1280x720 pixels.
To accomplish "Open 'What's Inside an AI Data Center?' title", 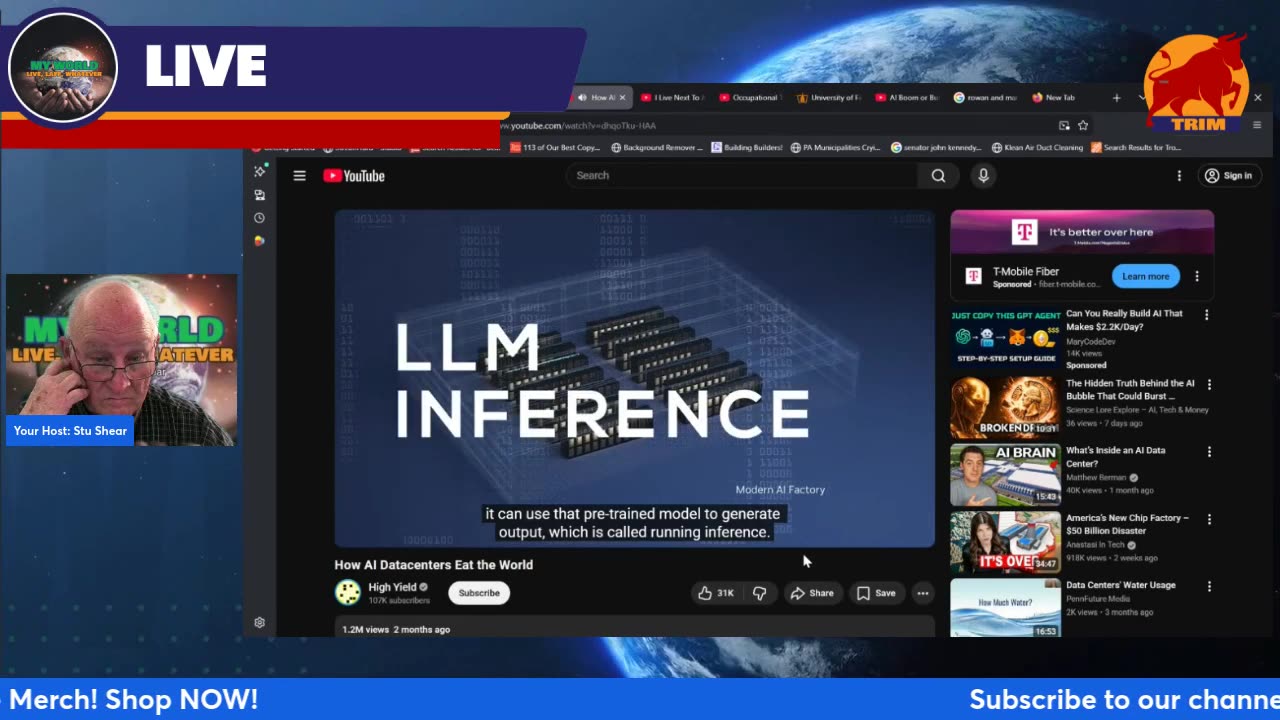I will tap(1116, 457).
